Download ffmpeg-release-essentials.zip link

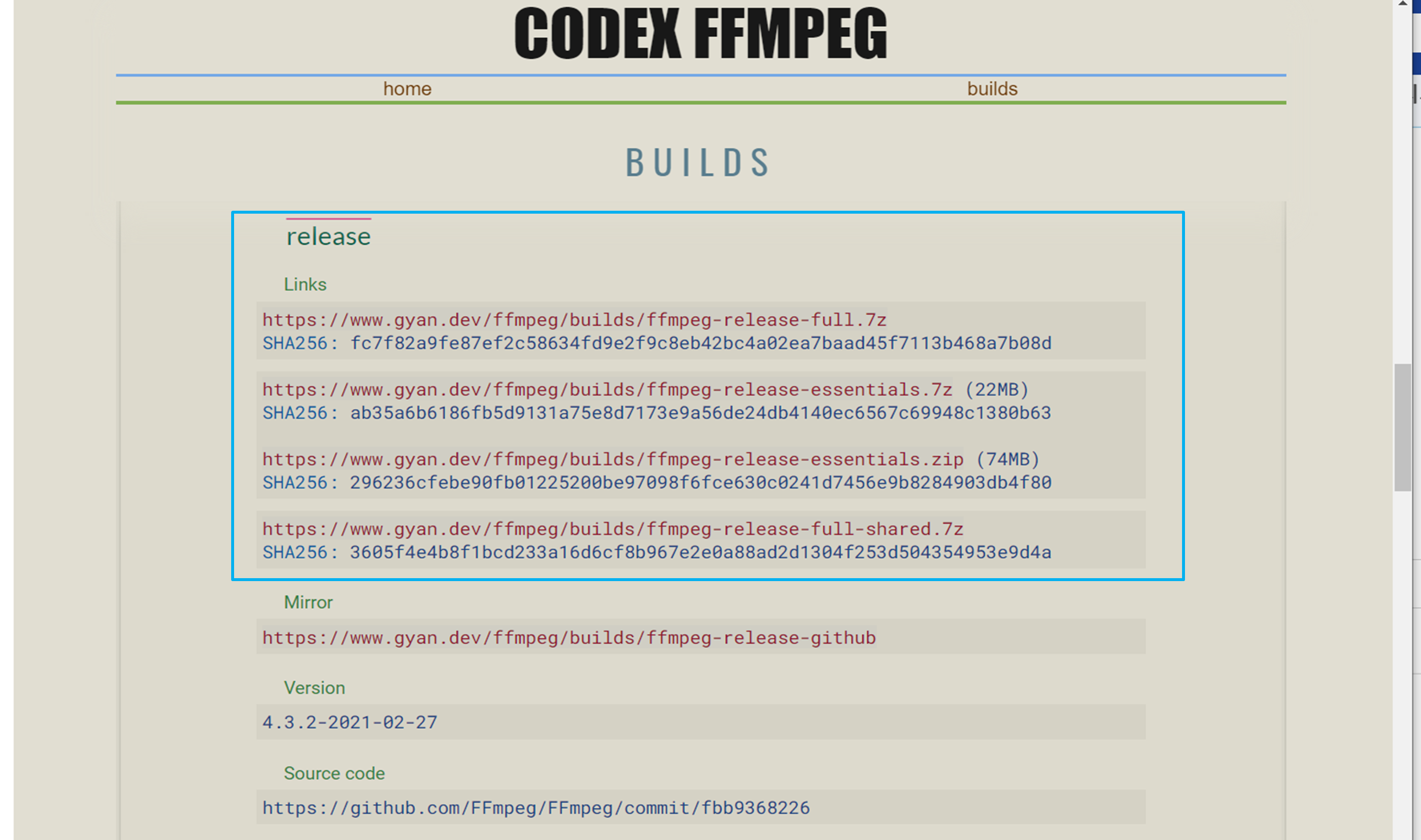click(x=612, y=459)
